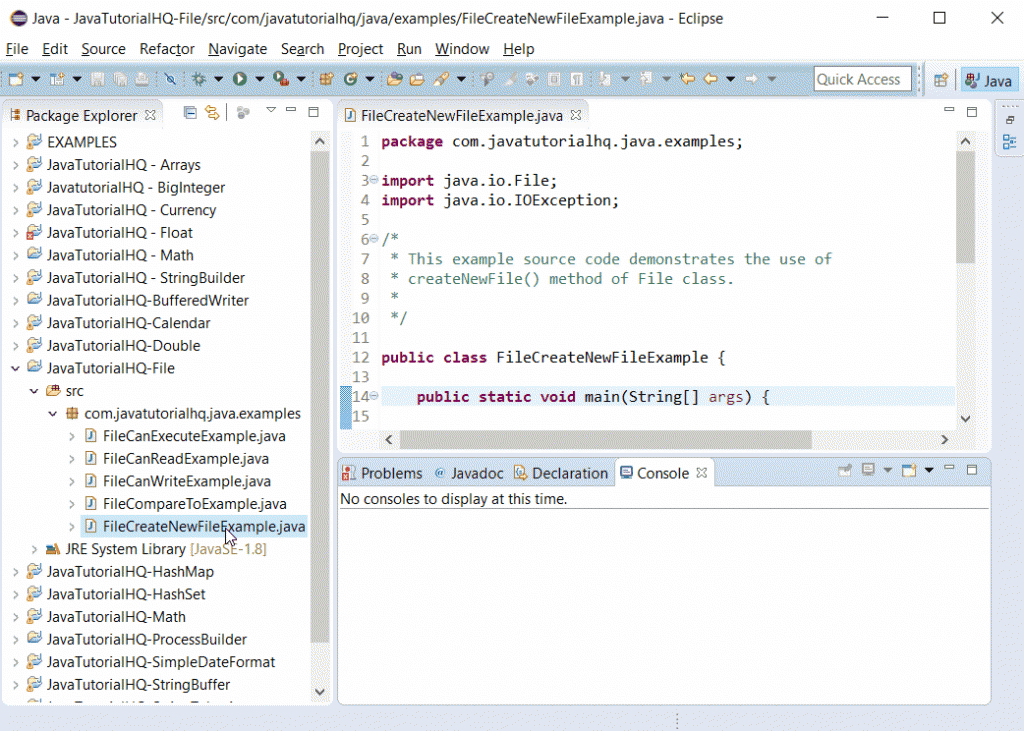Collapse All items in Package Explorer
This screenshot has height=731, width=1024.
point(190,113)
